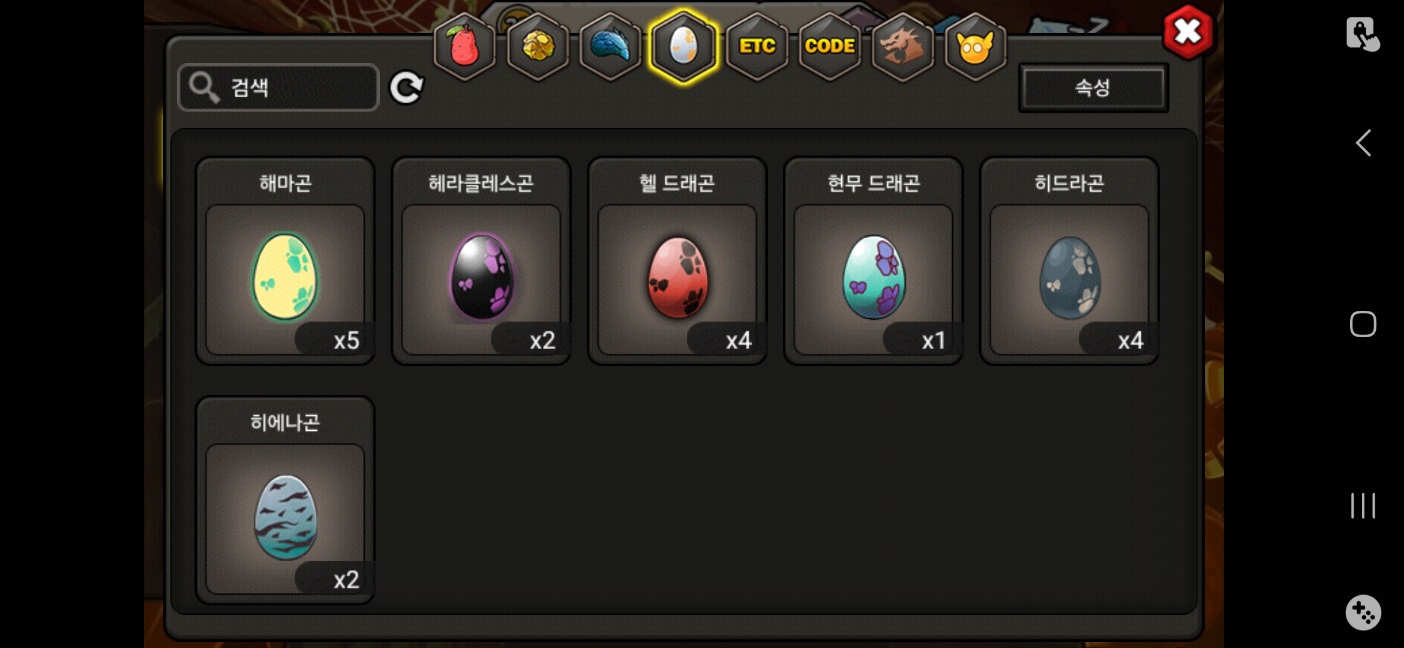Screen dimensions: 1404x648
Task: Pick the 헬 드래곤 red egg
Action: (x=677, y=261)
